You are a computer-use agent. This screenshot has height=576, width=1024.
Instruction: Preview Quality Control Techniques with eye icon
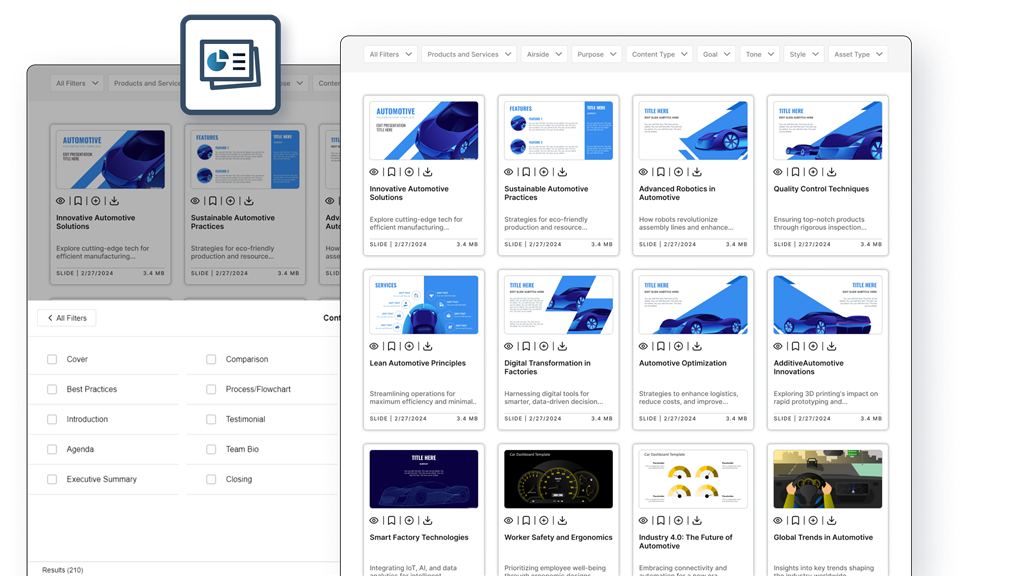[778, 172]
